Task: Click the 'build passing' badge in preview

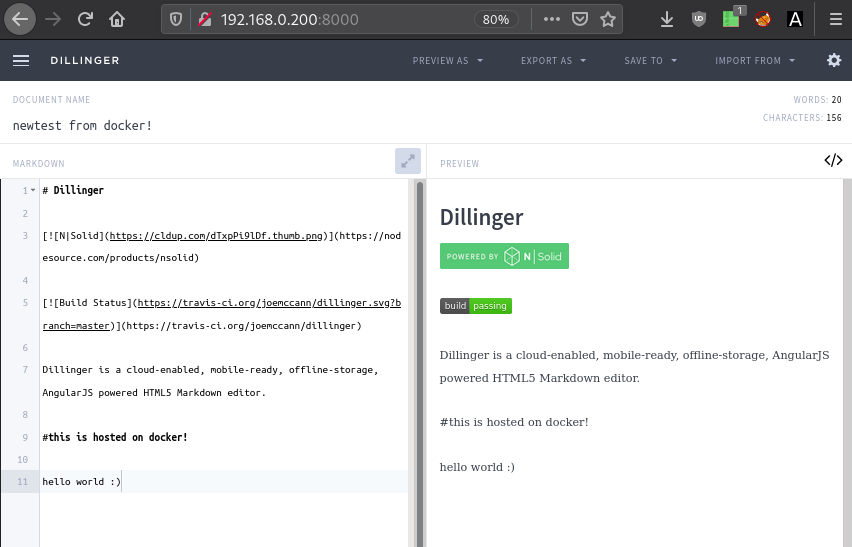Action: tap(476, 306)
